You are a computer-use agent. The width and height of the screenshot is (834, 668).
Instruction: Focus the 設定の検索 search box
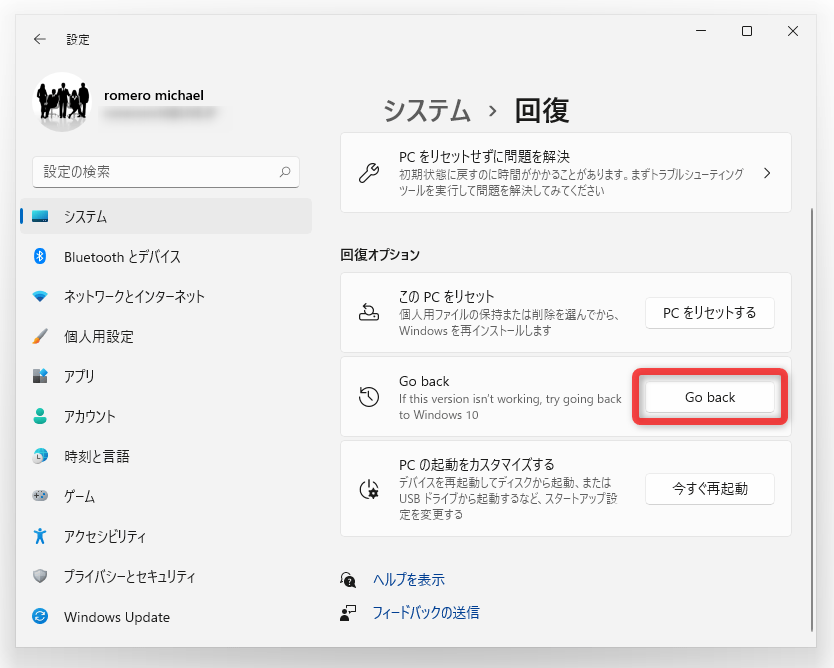click(166, 172)
